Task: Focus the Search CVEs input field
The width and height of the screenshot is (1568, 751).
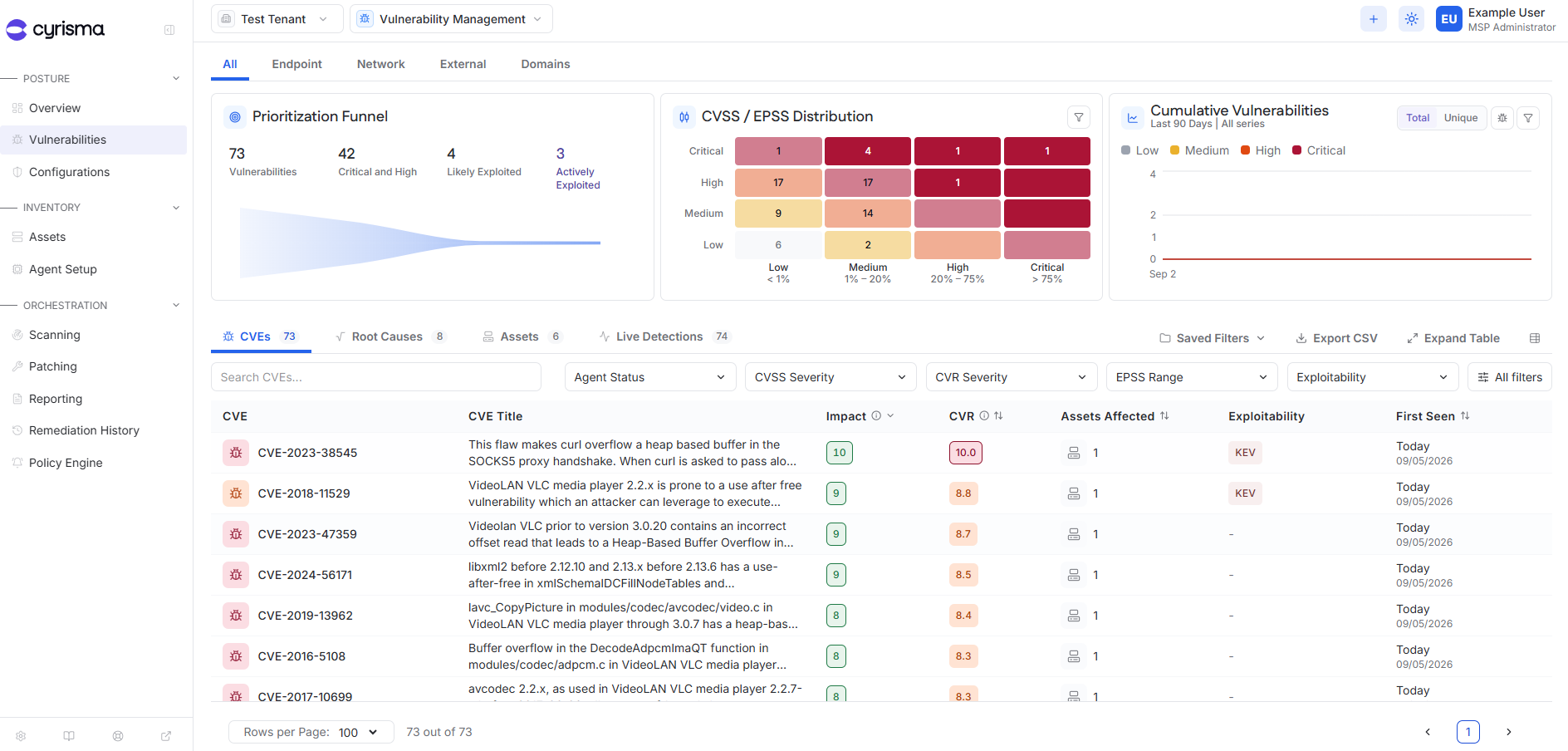Action: 376,377
